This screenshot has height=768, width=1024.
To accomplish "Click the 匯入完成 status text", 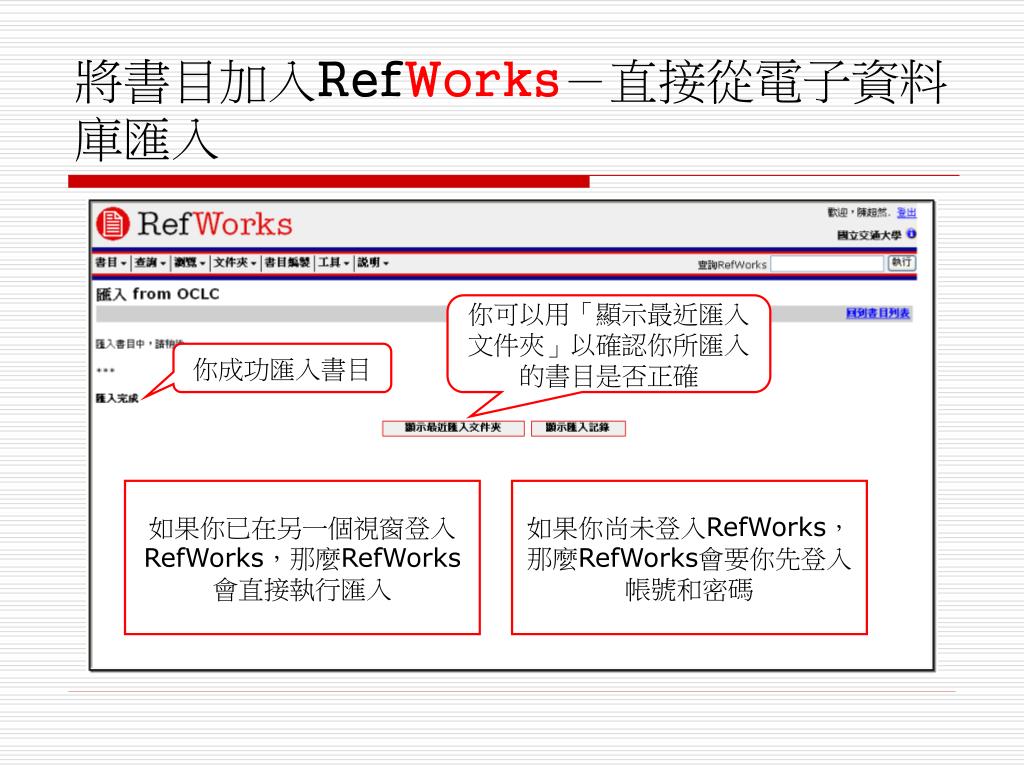I will tap(118, 398).
